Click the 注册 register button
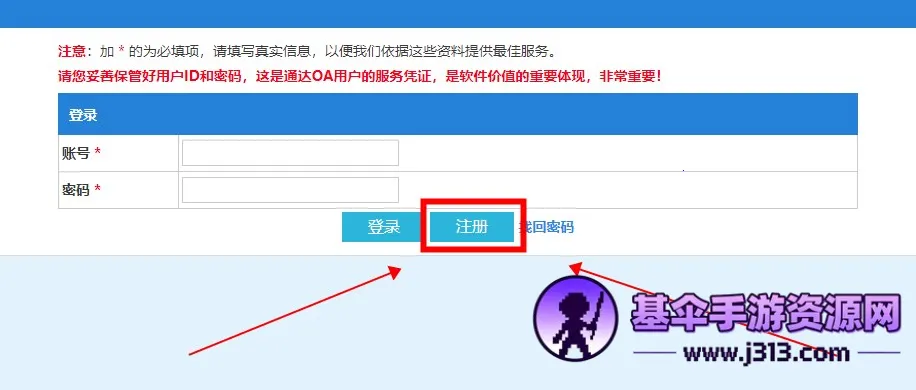Screen dimensions: 916x390 (x=472, y=227)
